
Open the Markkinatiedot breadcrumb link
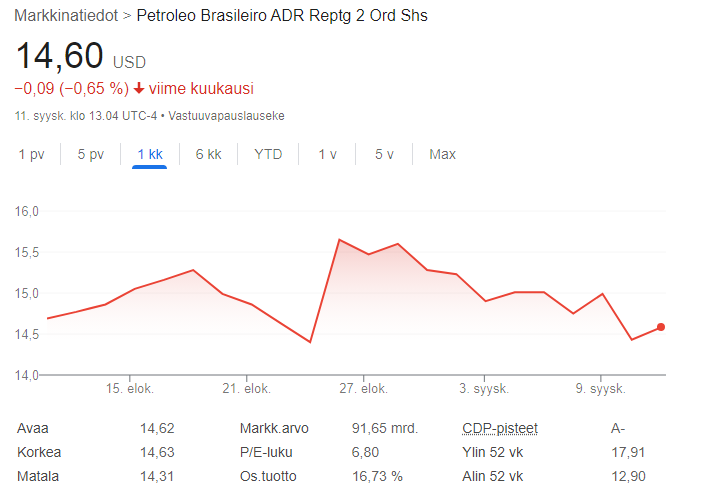(x=66, y=16)
